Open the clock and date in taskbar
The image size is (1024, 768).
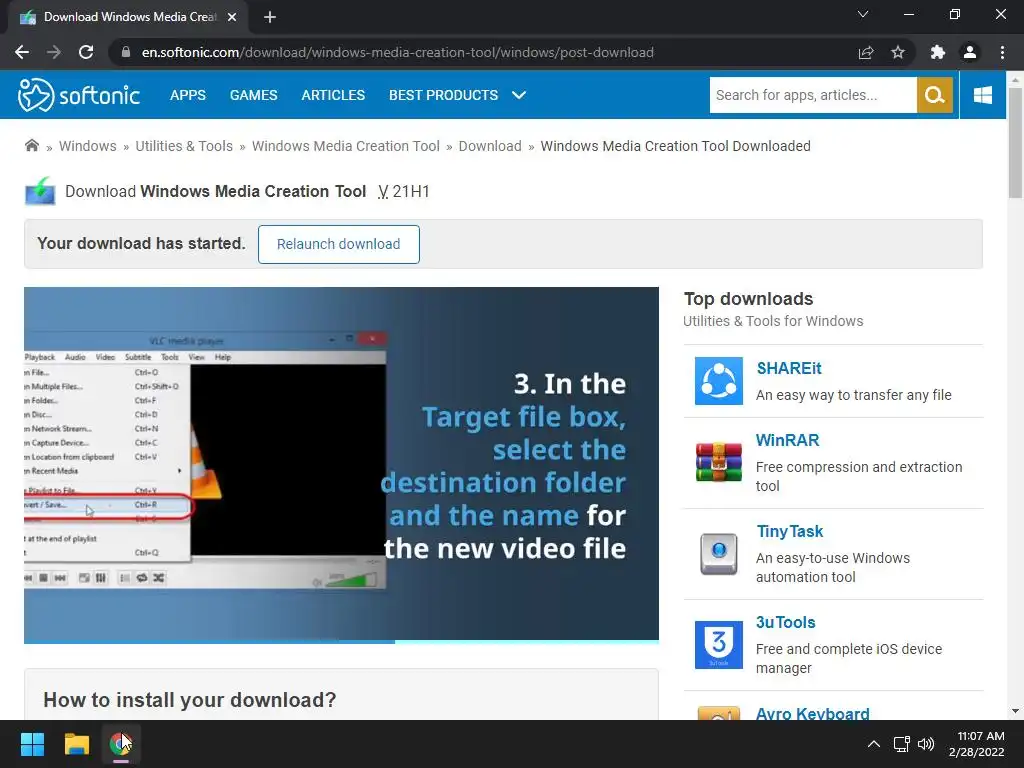(976, 744)
